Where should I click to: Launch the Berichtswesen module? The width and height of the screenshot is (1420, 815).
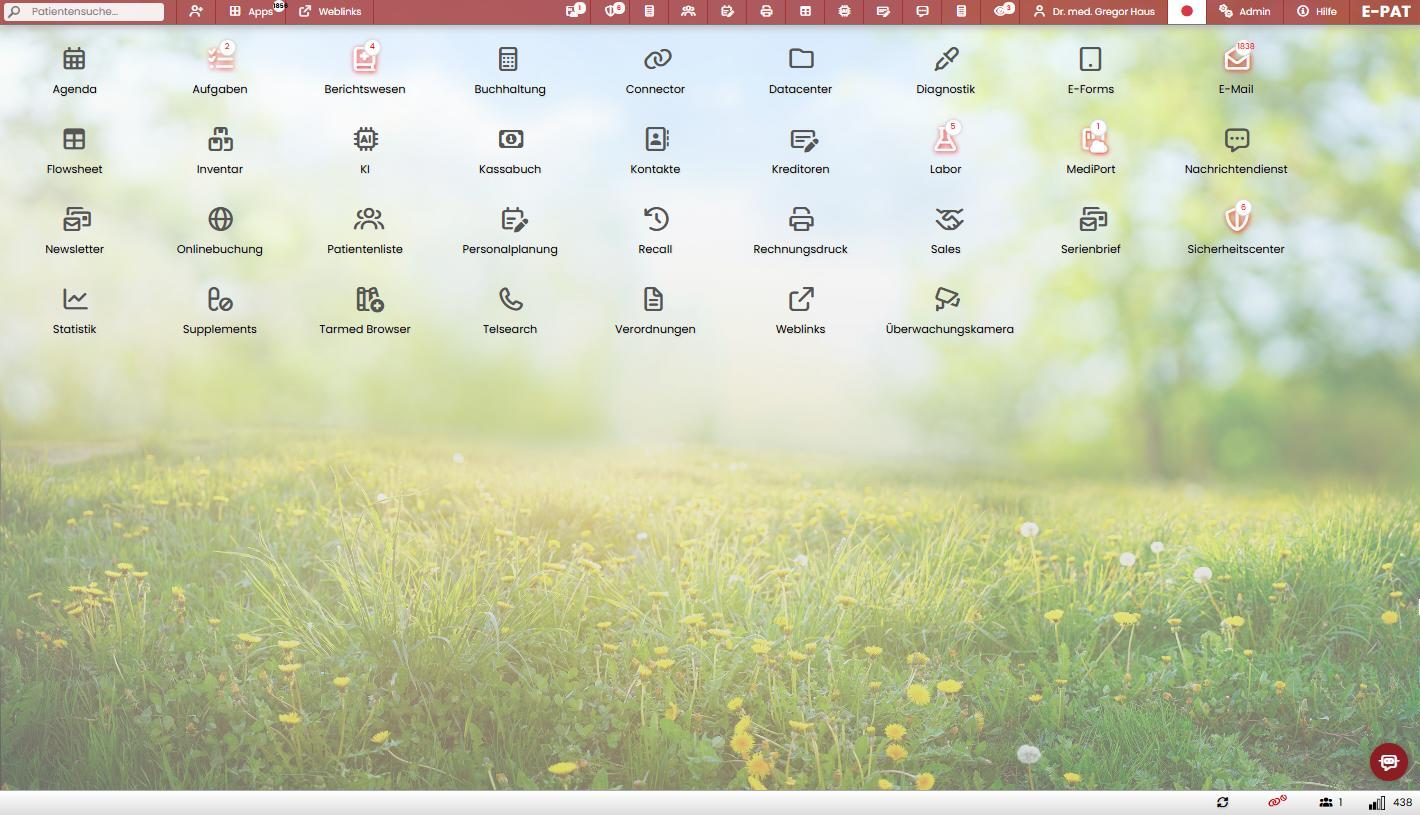click(x=365, y=69)
